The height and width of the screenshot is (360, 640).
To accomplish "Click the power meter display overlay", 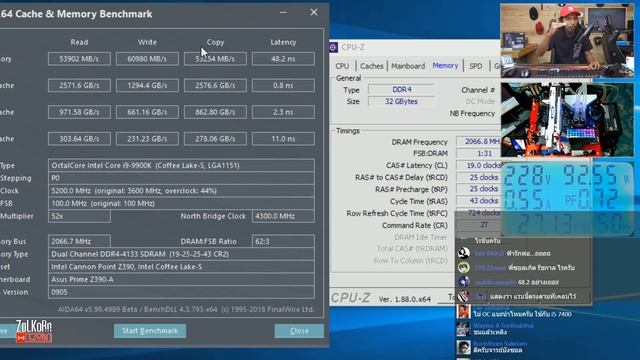I will coord(567,199).
